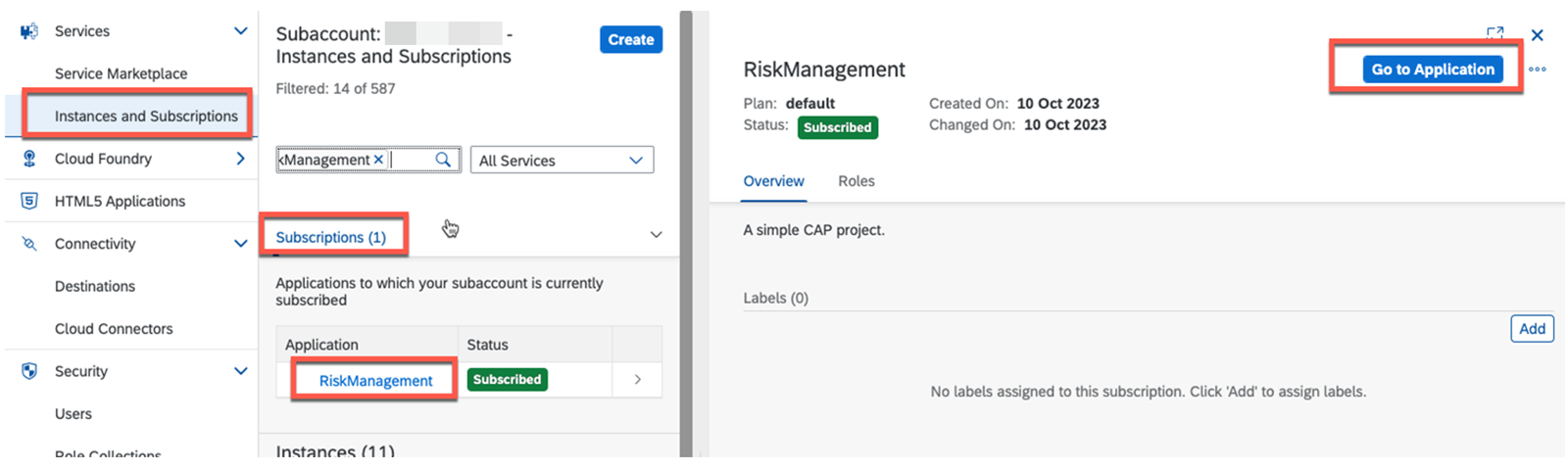This screenshot has height=468, width=1568.
Task: Open Service Marketplace
Action: pos(121,73)
